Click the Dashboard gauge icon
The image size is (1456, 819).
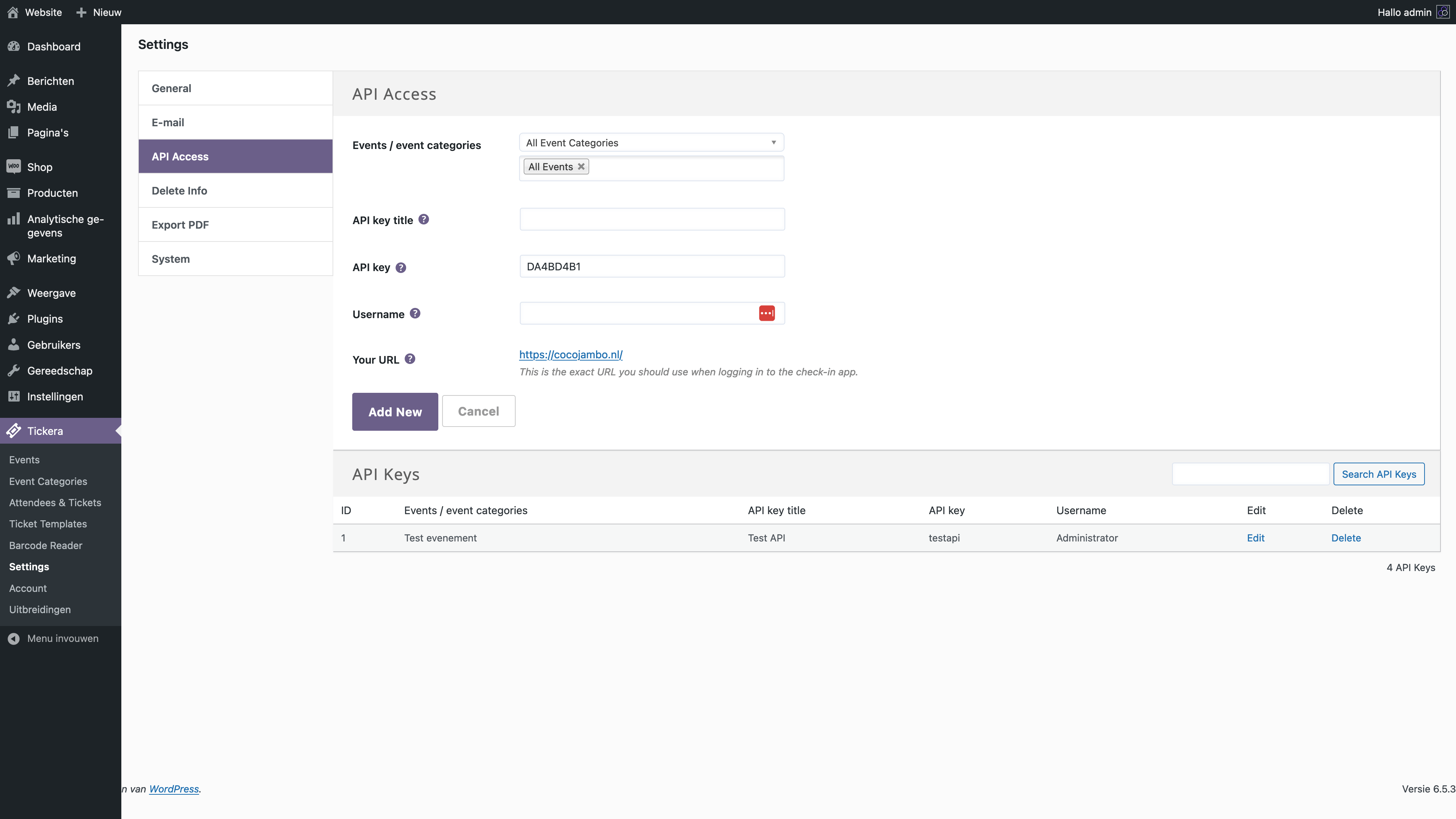pyautogui.click(x=14, y=46)
